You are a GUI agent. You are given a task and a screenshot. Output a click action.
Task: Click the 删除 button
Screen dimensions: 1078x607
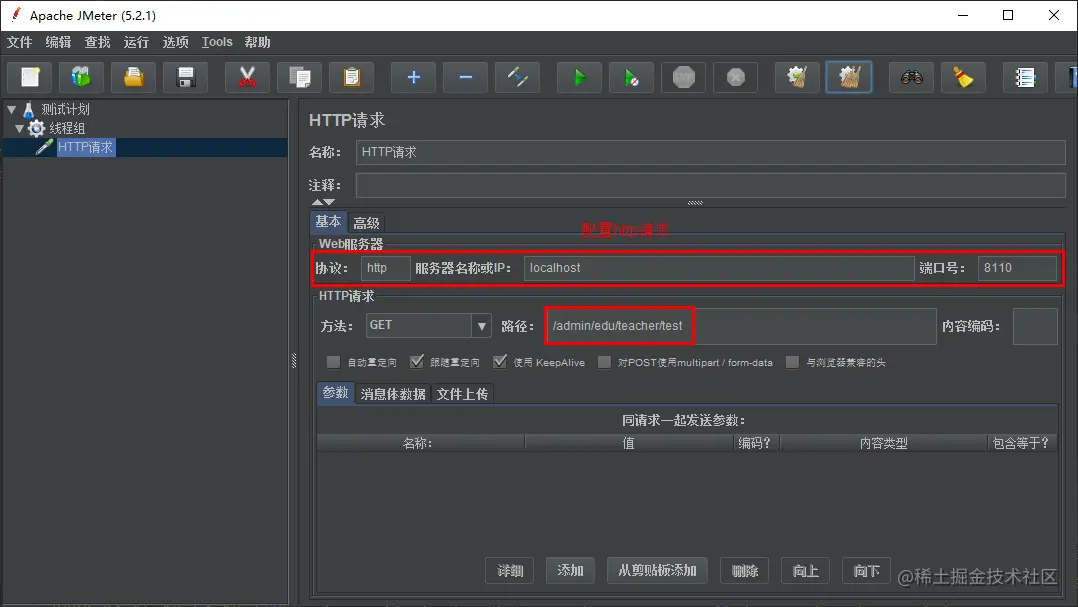tap(745, 571)
